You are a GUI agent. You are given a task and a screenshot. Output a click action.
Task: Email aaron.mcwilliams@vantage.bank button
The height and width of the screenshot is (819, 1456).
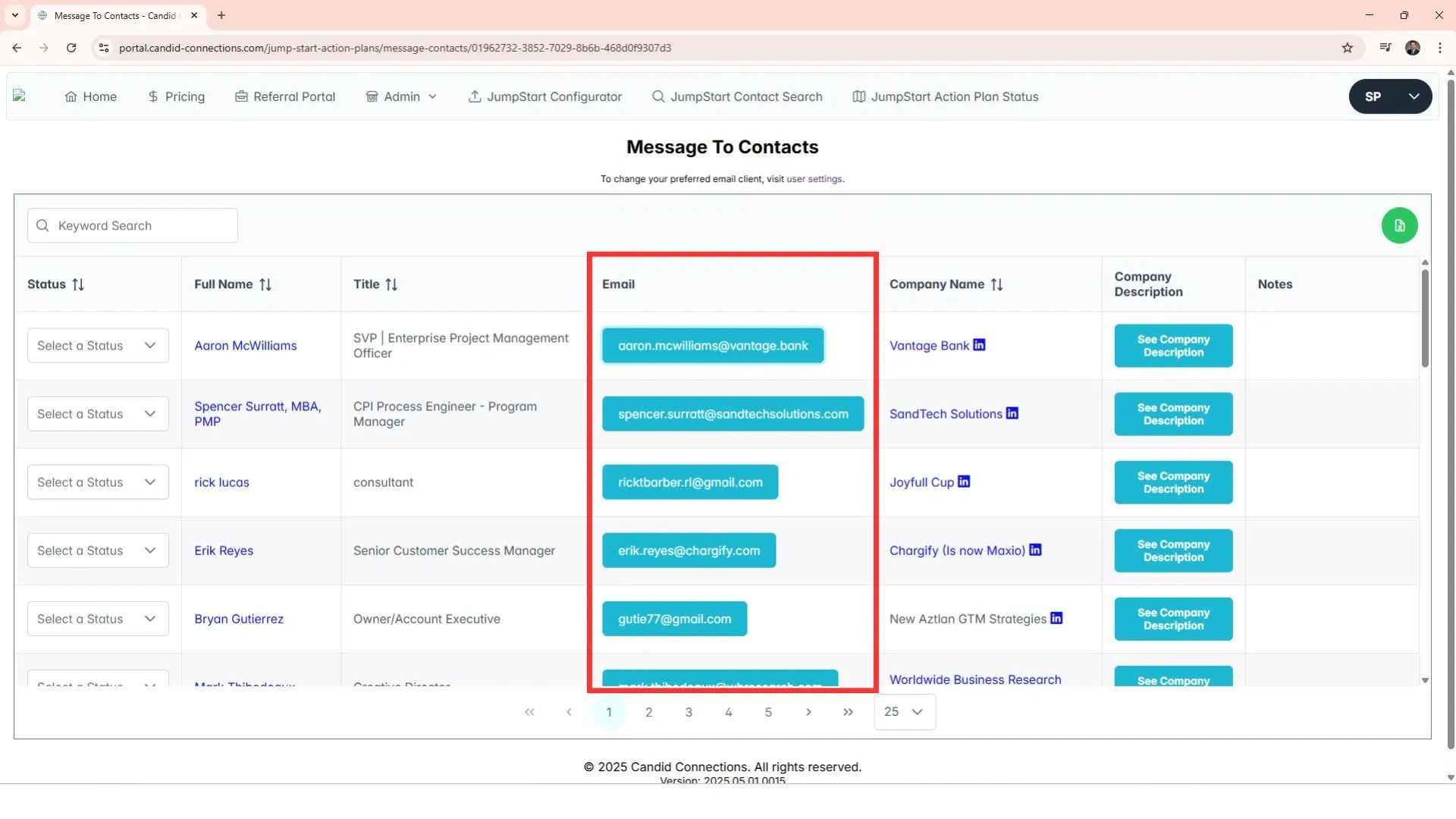coord(712,346)
